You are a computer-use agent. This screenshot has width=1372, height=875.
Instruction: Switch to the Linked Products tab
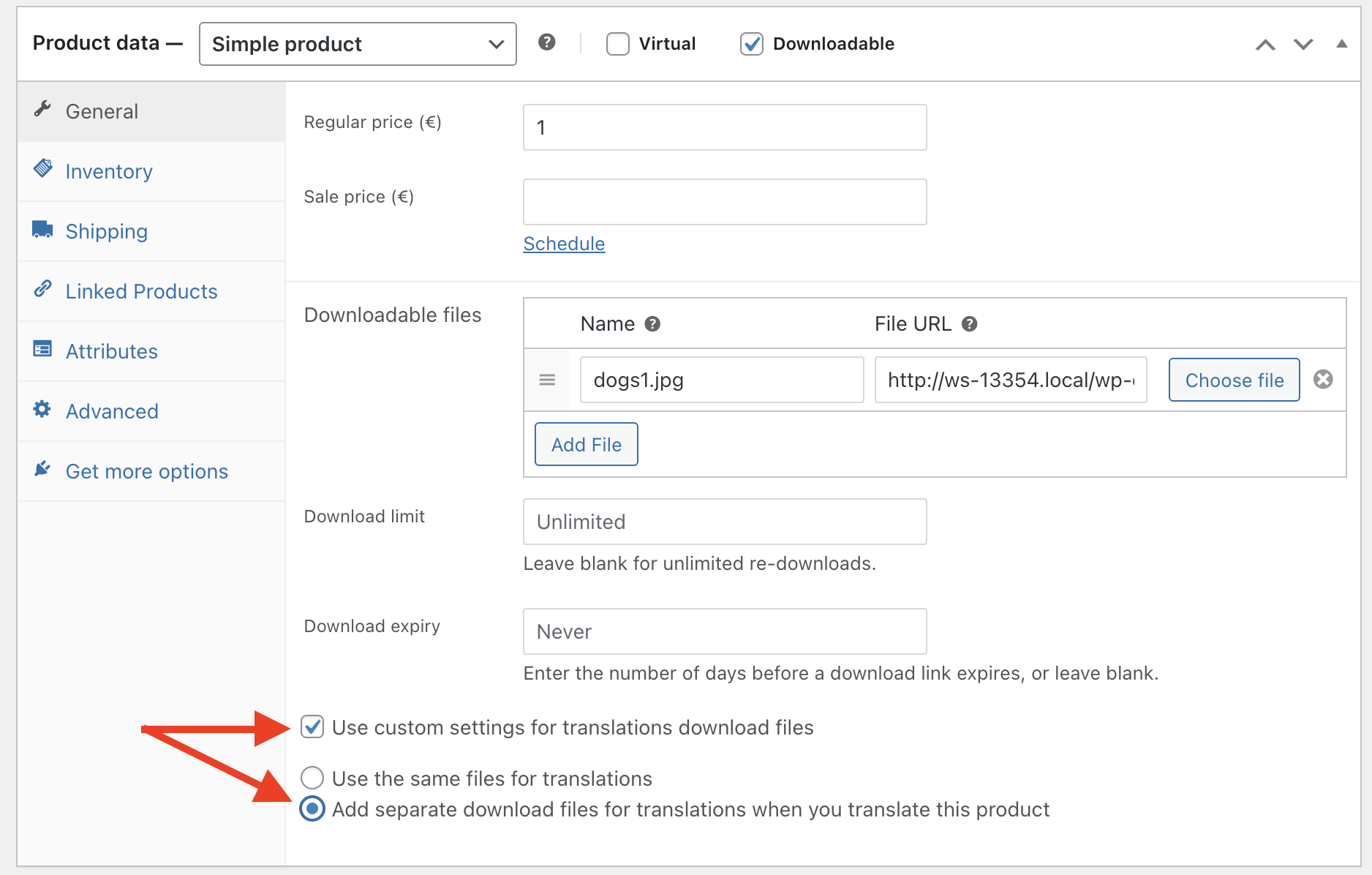coord(141,291)
